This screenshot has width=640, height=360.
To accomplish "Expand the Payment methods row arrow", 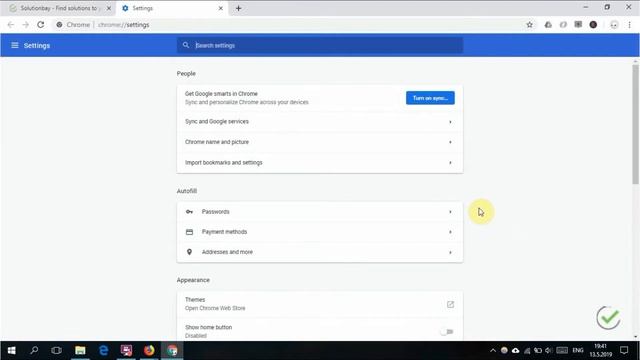I will click(450, 232).
